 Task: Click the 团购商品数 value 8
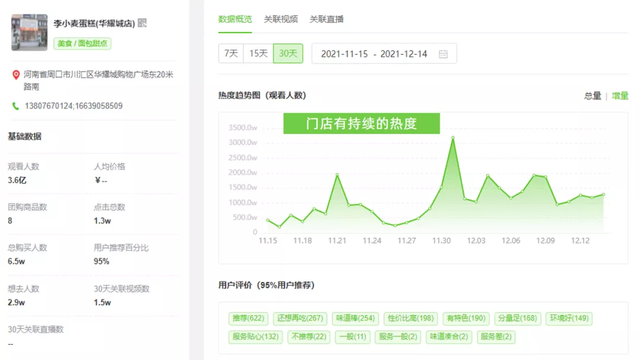(x=10, y=221)
